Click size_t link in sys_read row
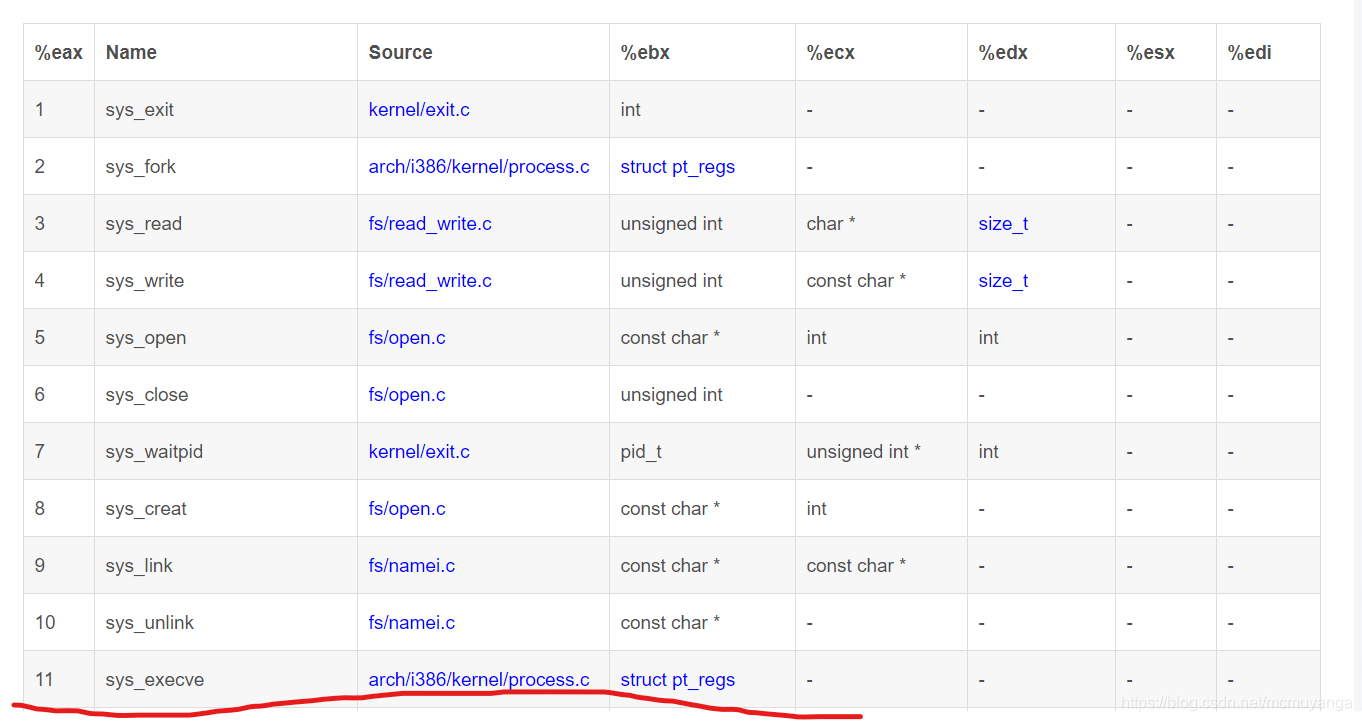This screenshot has height=721, width=1362. click(1003, 224)
